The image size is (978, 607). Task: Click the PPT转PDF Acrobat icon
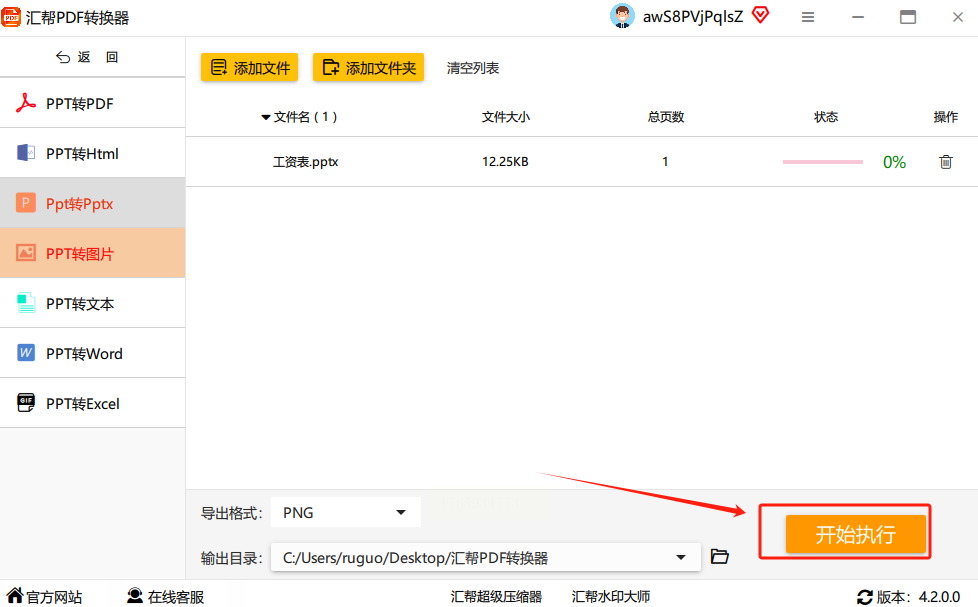[26, 103]
